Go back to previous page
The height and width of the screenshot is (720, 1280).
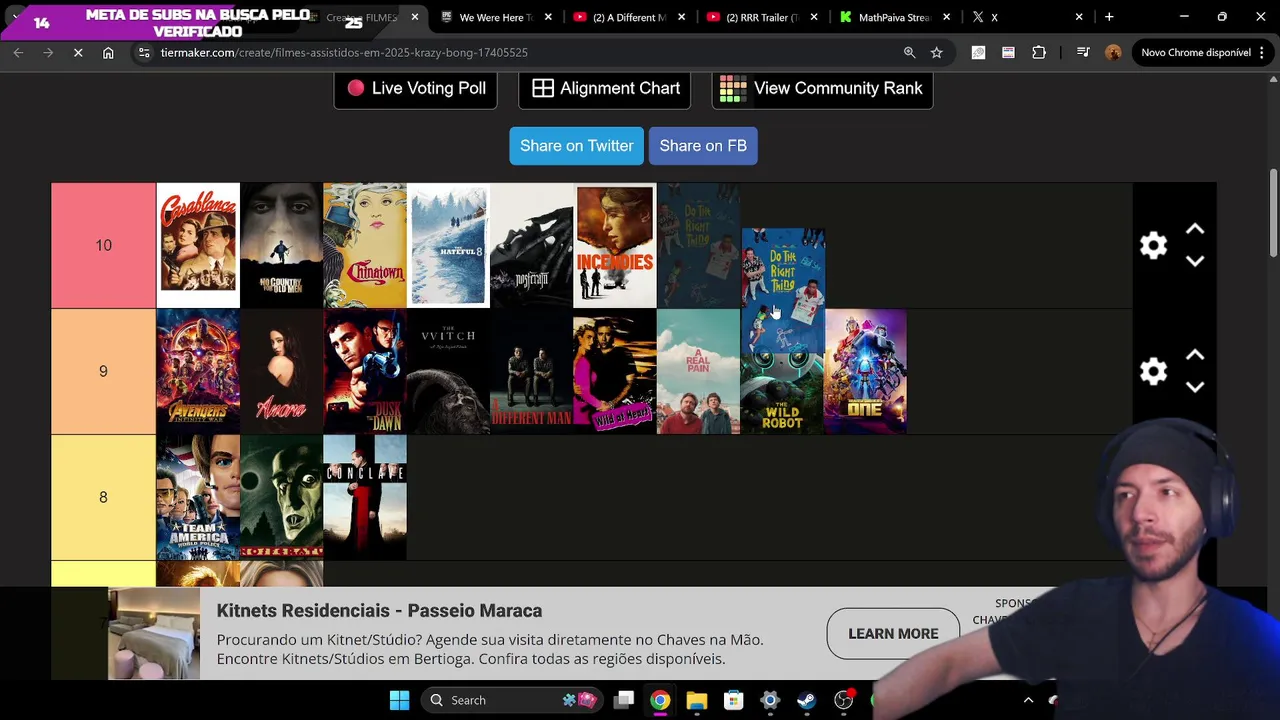pyautogui.click(x=18, y=52)
